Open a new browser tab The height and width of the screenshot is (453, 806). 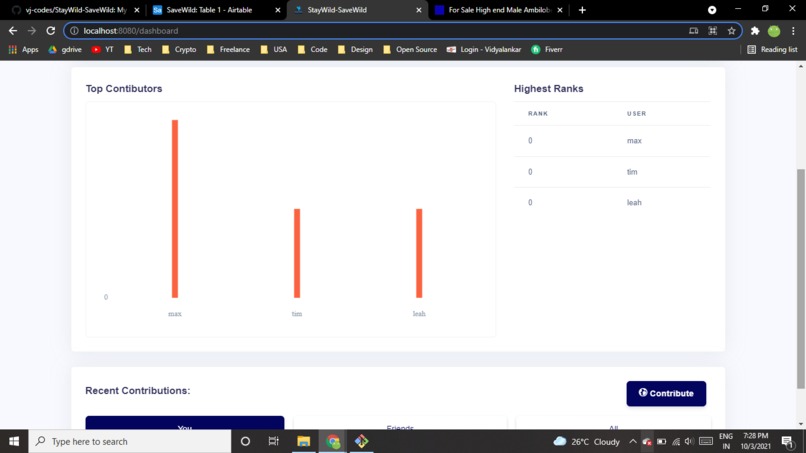(582, 10)
